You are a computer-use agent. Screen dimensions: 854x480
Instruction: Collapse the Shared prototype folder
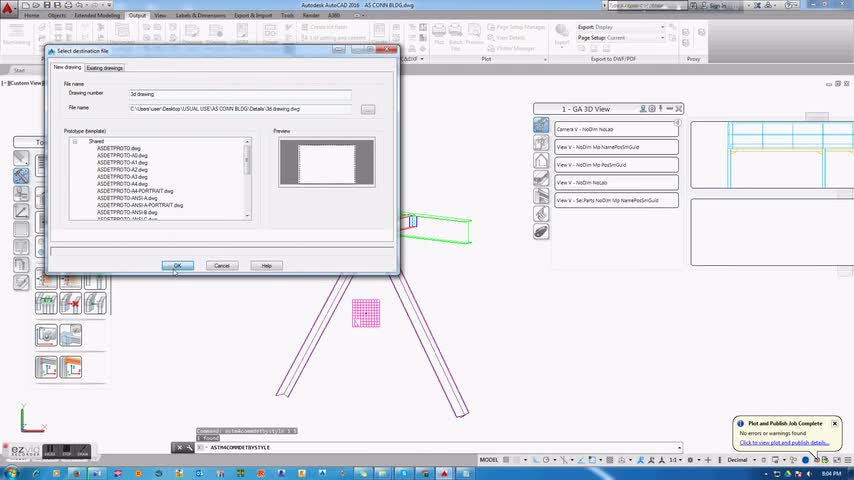coord(75,141)
